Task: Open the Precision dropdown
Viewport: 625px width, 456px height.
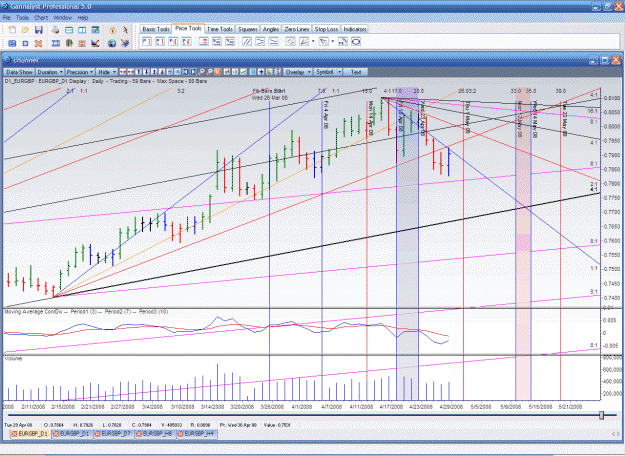Action: tap(80, 72)
